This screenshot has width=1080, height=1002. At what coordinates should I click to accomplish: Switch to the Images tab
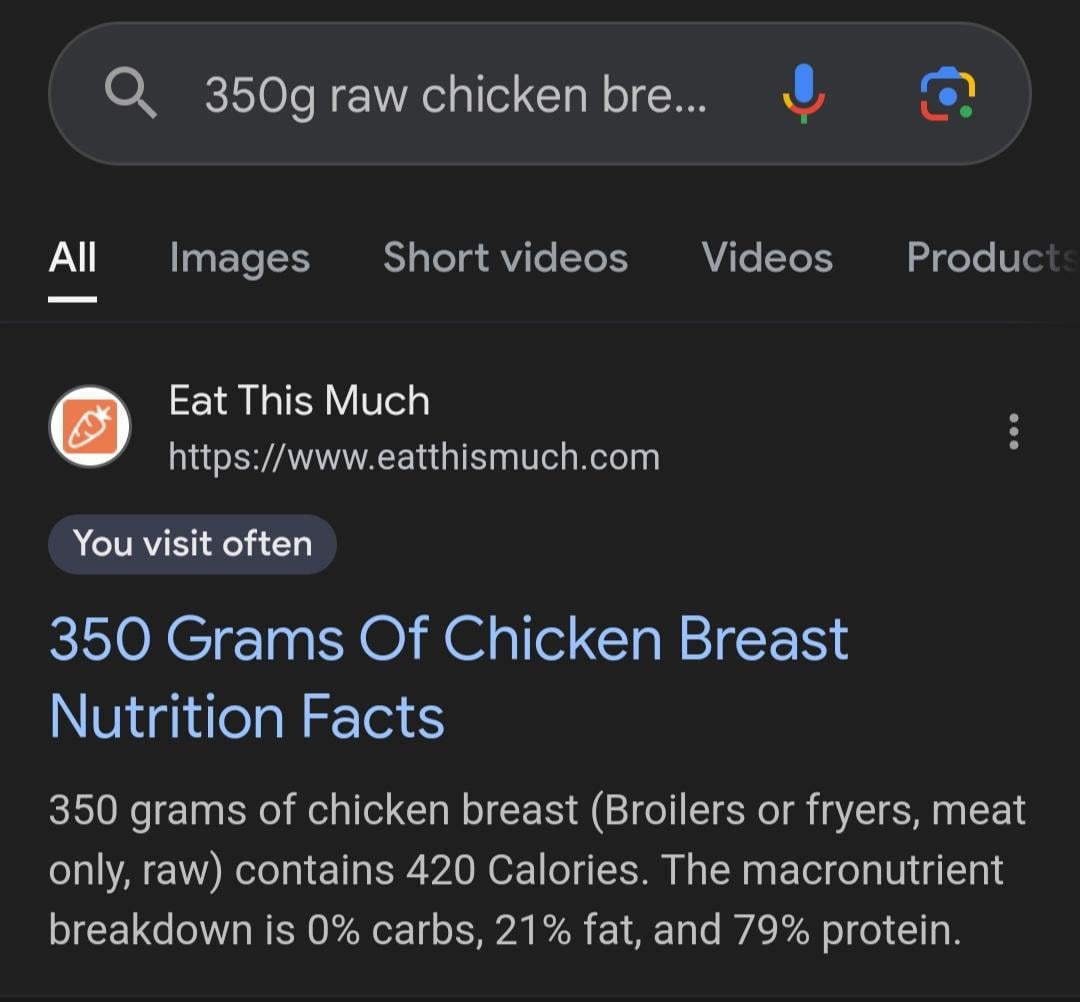tap(240, 258)
